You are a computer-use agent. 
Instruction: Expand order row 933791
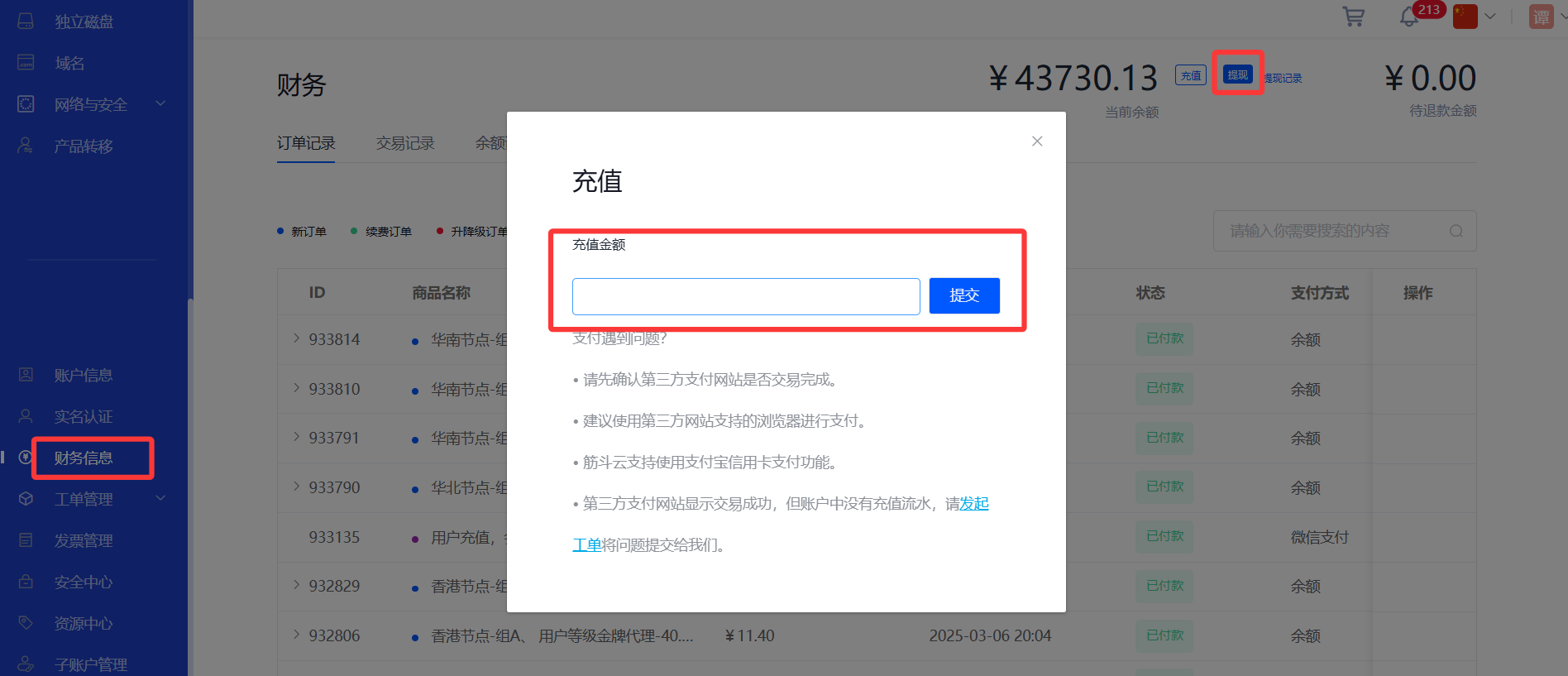pyautogui.click(x=296, y=436)
